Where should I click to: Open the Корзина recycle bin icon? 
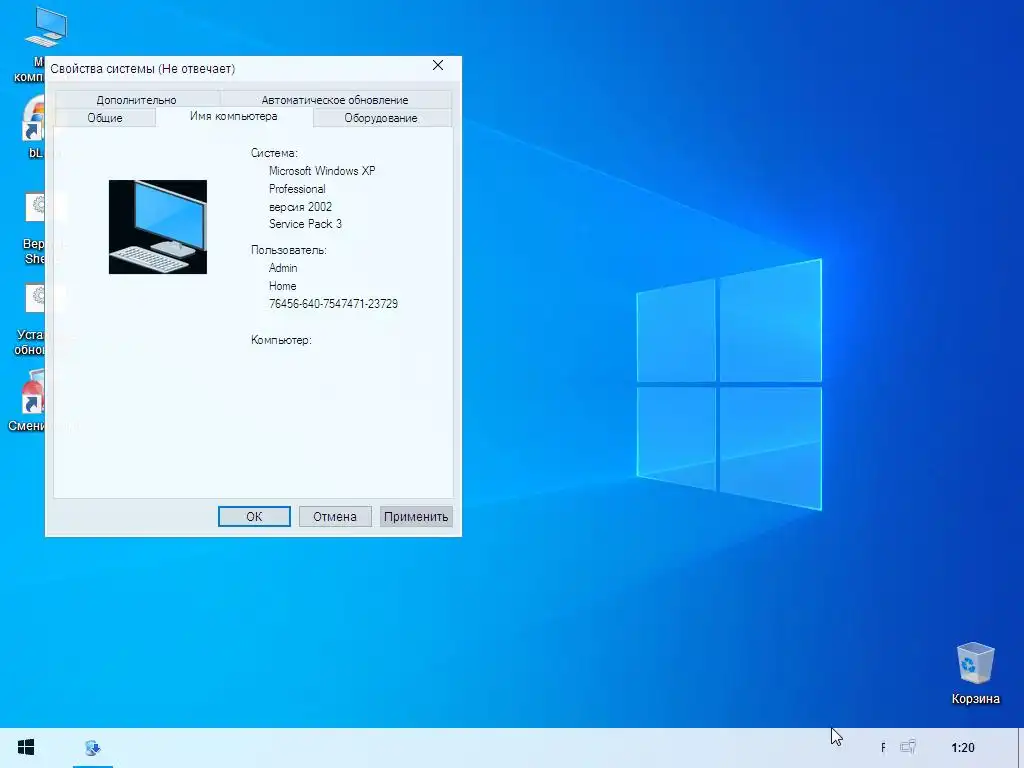(975, 673)
